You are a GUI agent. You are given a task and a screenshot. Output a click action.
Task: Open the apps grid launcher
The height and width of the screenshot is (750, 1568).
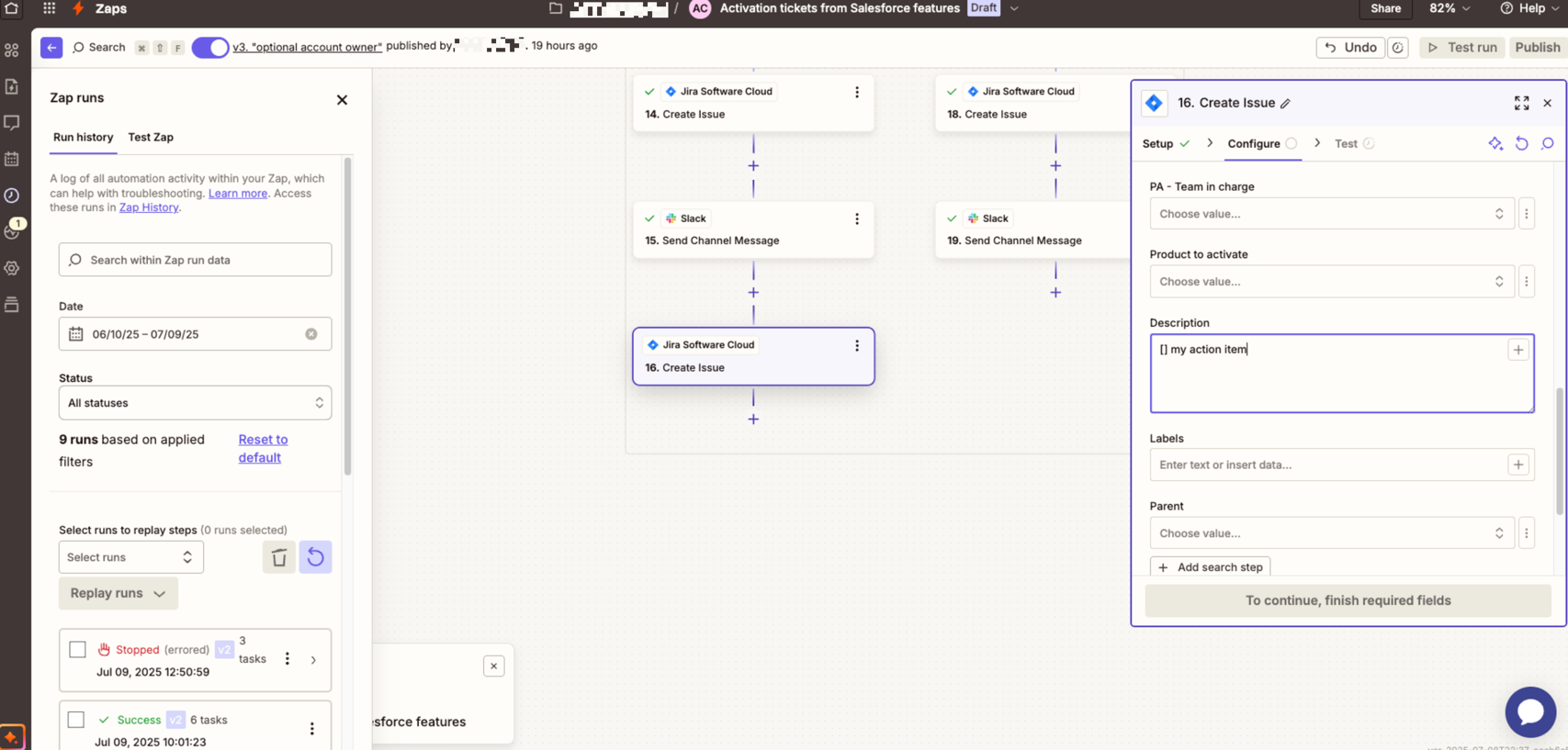(49, 8)
